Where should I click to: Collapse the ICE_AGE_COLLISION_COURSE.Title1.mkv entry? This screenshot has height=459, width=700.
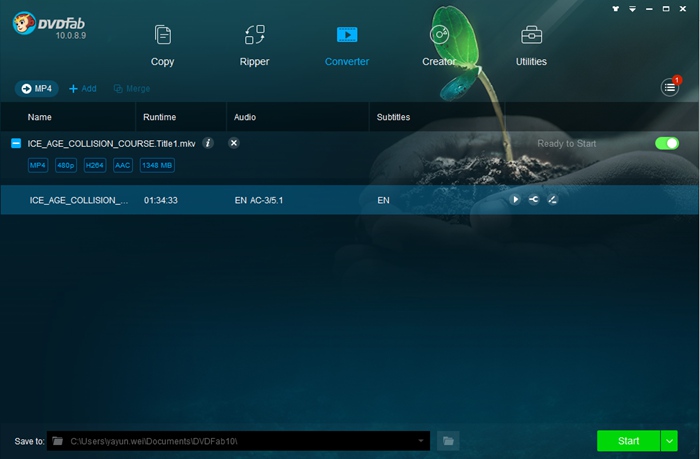pos(16,143)
